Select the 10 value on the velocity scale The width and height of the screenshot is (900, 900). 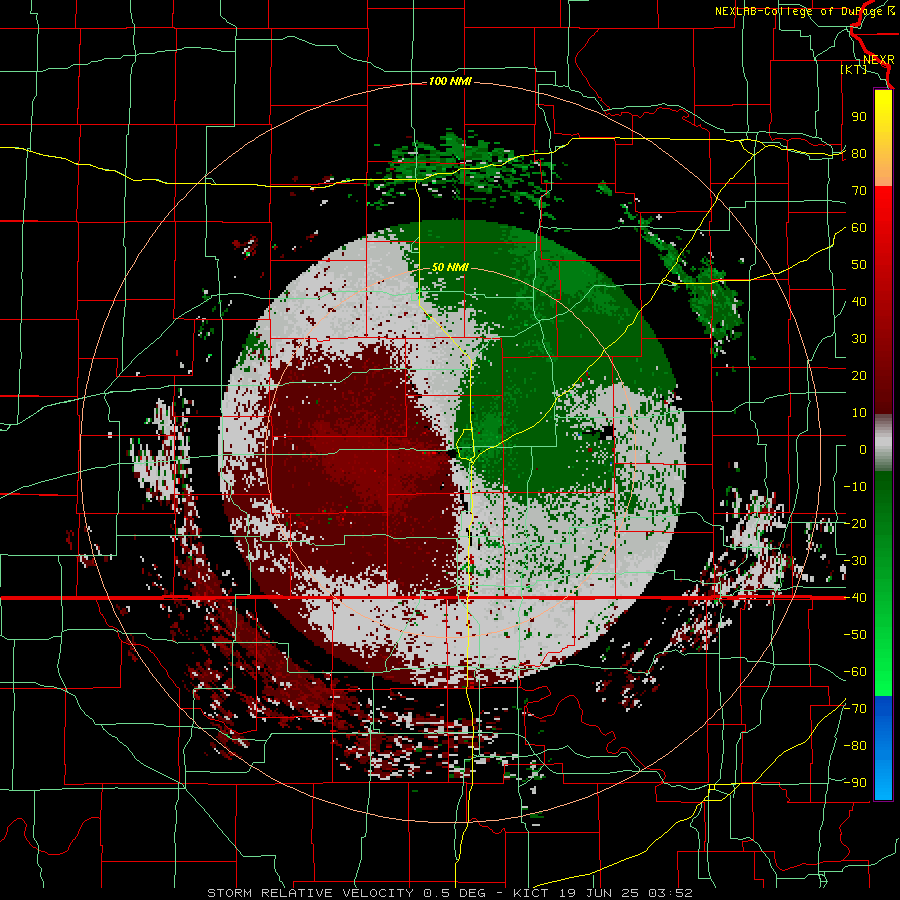click(x=859, y=413)
